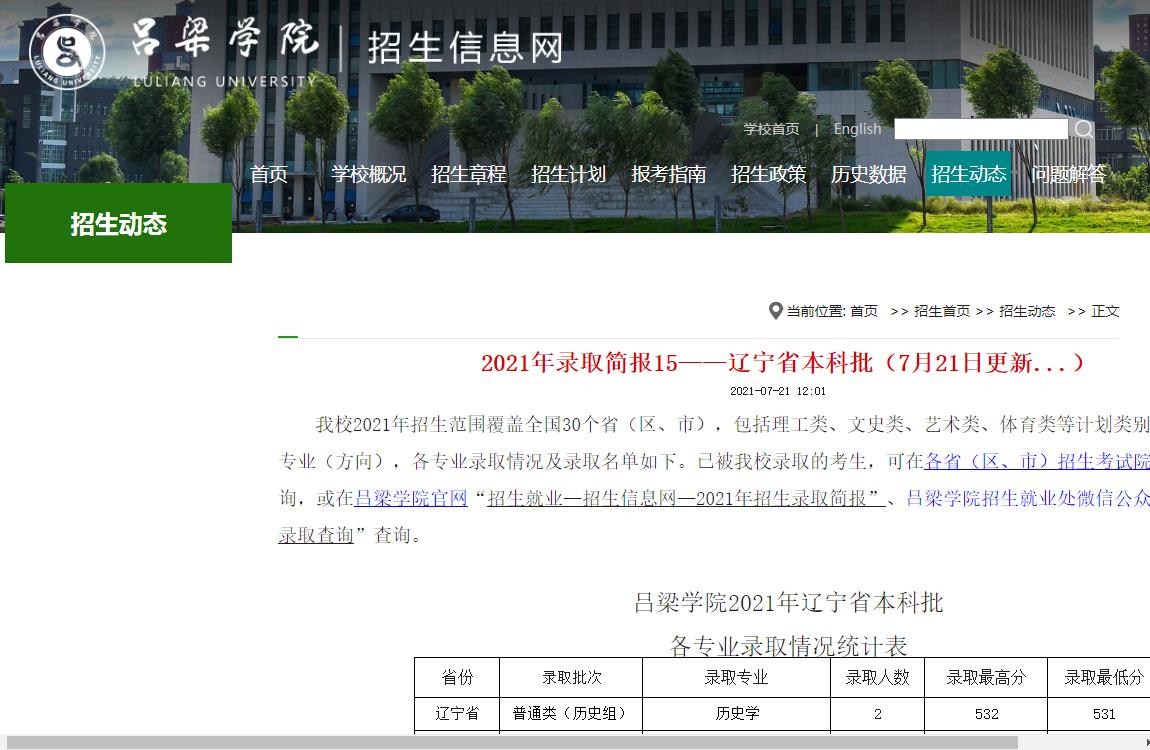Open the 报考指南 menu item
The width and height of the screenshot is (1150, 750).
[669, 174]
